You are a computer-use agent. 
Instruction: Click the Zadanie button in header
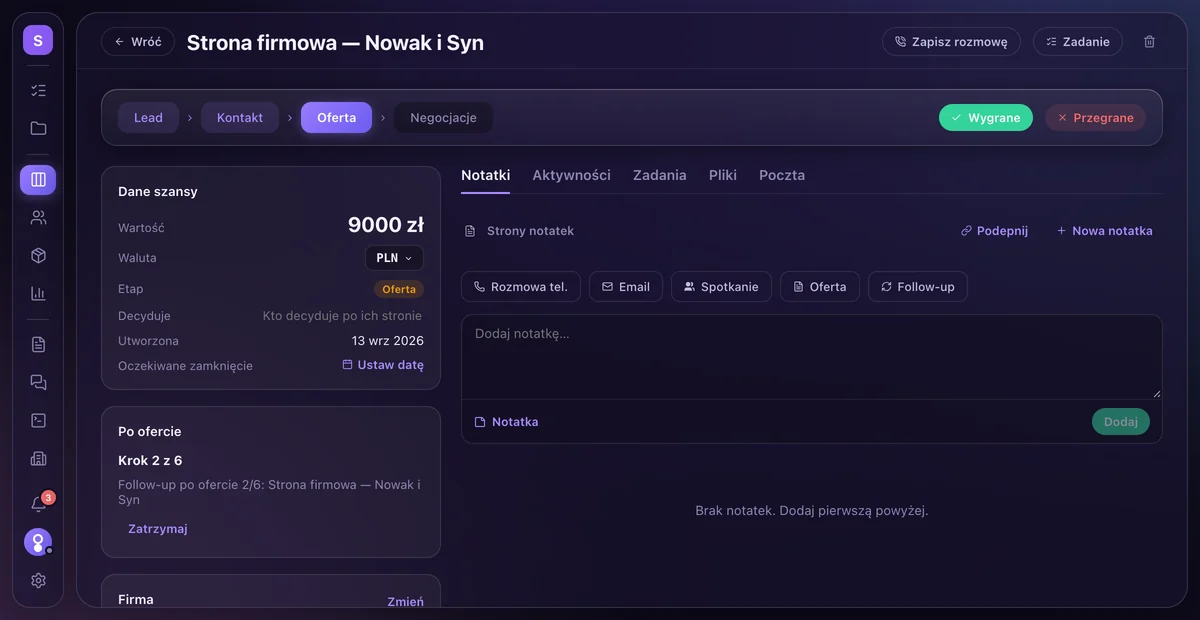pos(1077,42)
